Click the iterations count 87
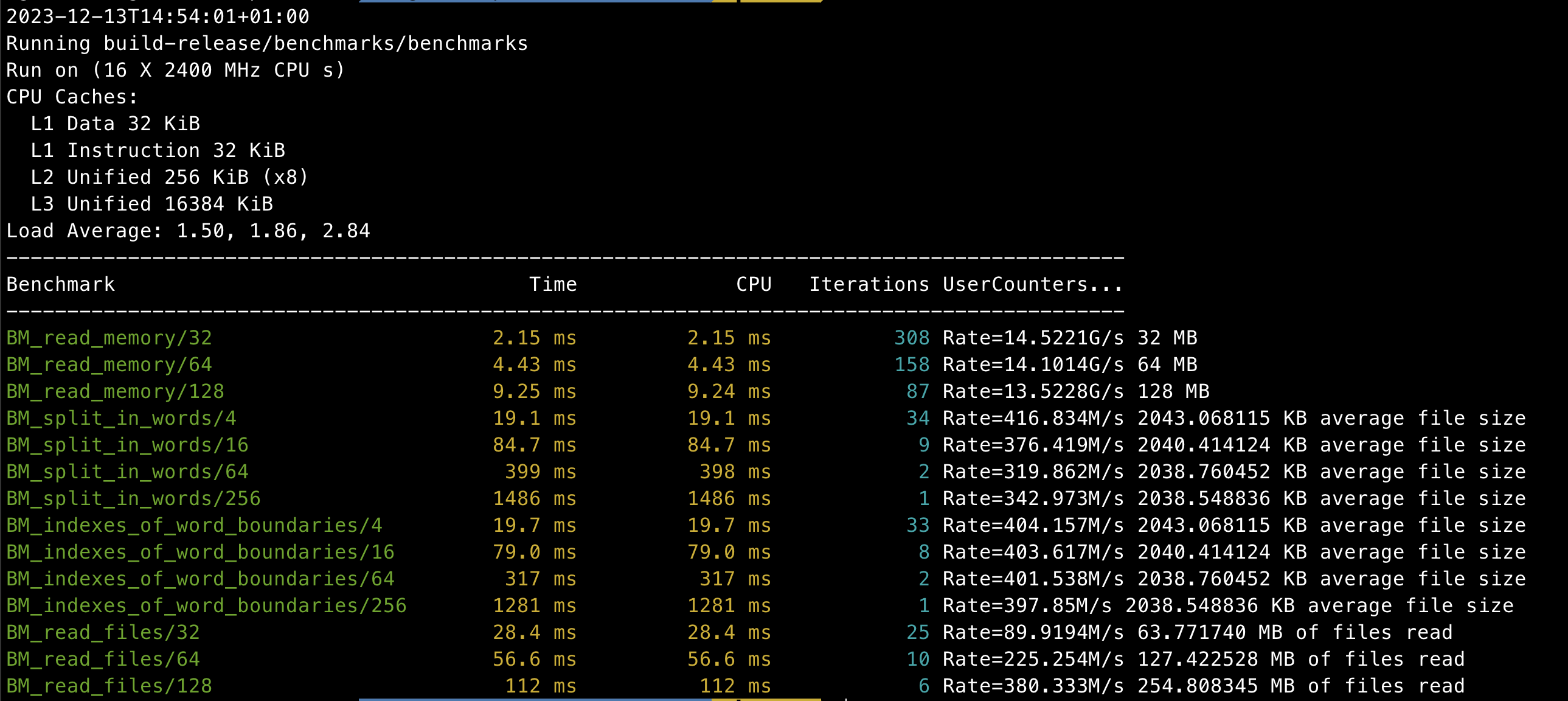1568x701 pixels. pyautogui.click(x=918, y=392)
